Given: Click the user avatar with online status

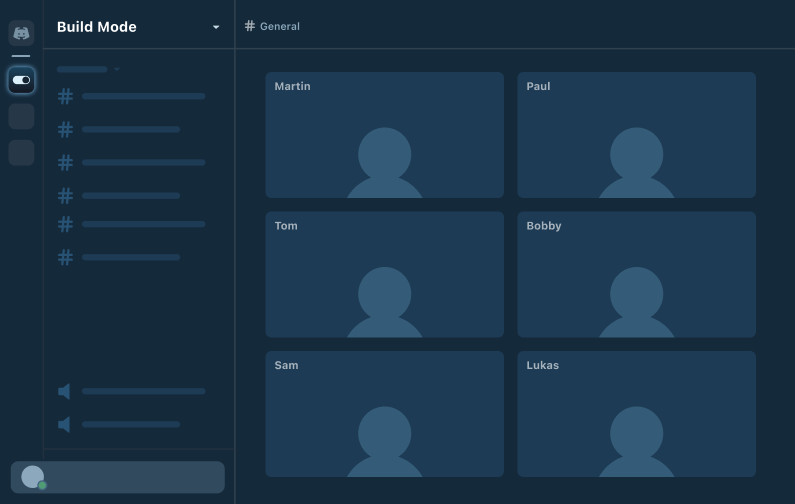Looking at the screenshot, I should point(33,478).
